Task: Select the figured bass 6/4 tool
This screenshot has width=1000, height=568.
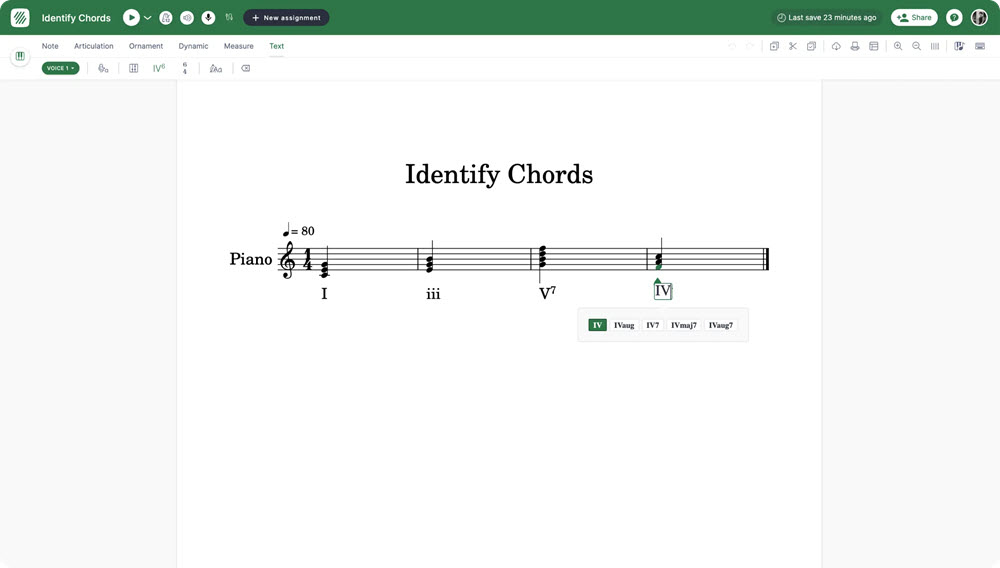Action: pos(185,68)
